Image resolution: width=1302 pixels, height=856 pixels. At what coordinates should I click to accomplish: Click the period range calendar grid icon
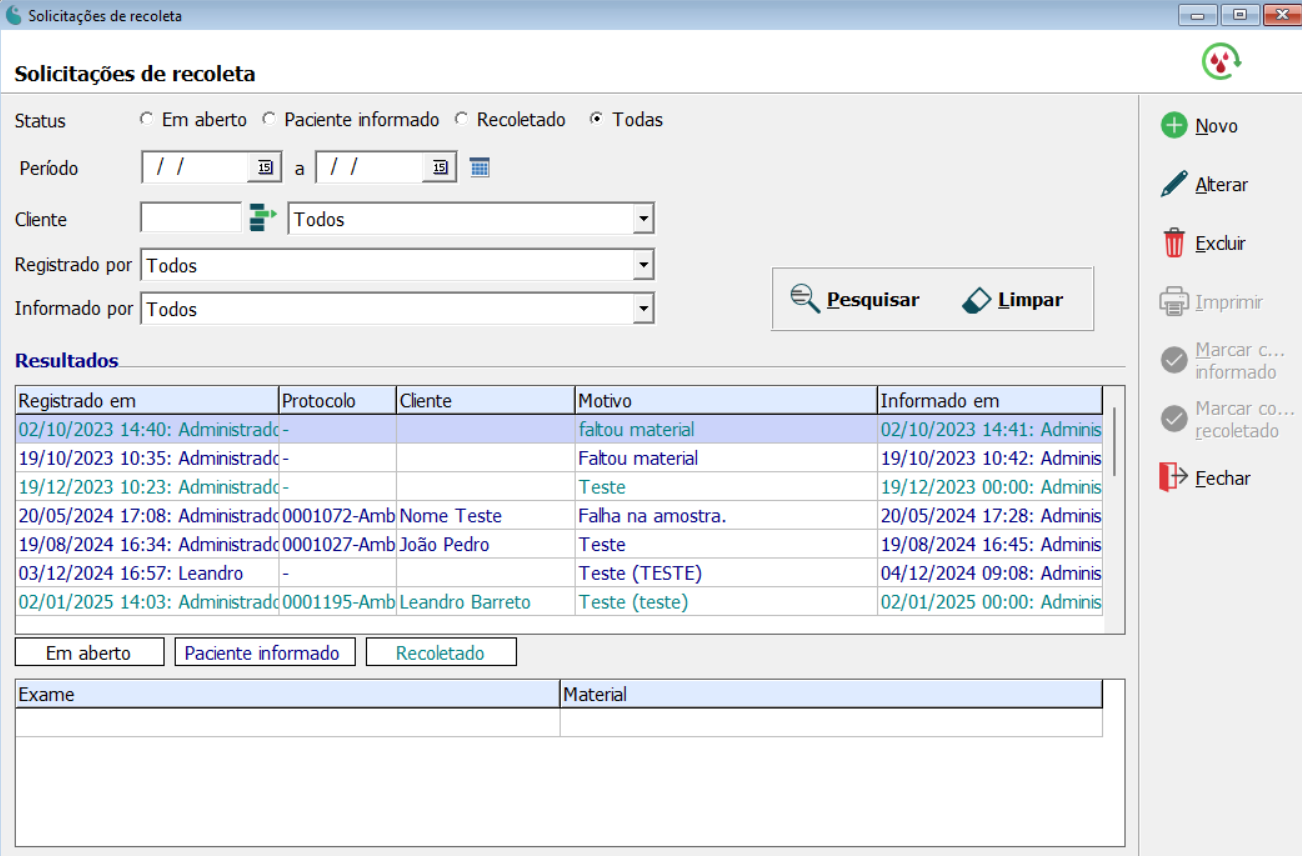(x=480, y=168)
